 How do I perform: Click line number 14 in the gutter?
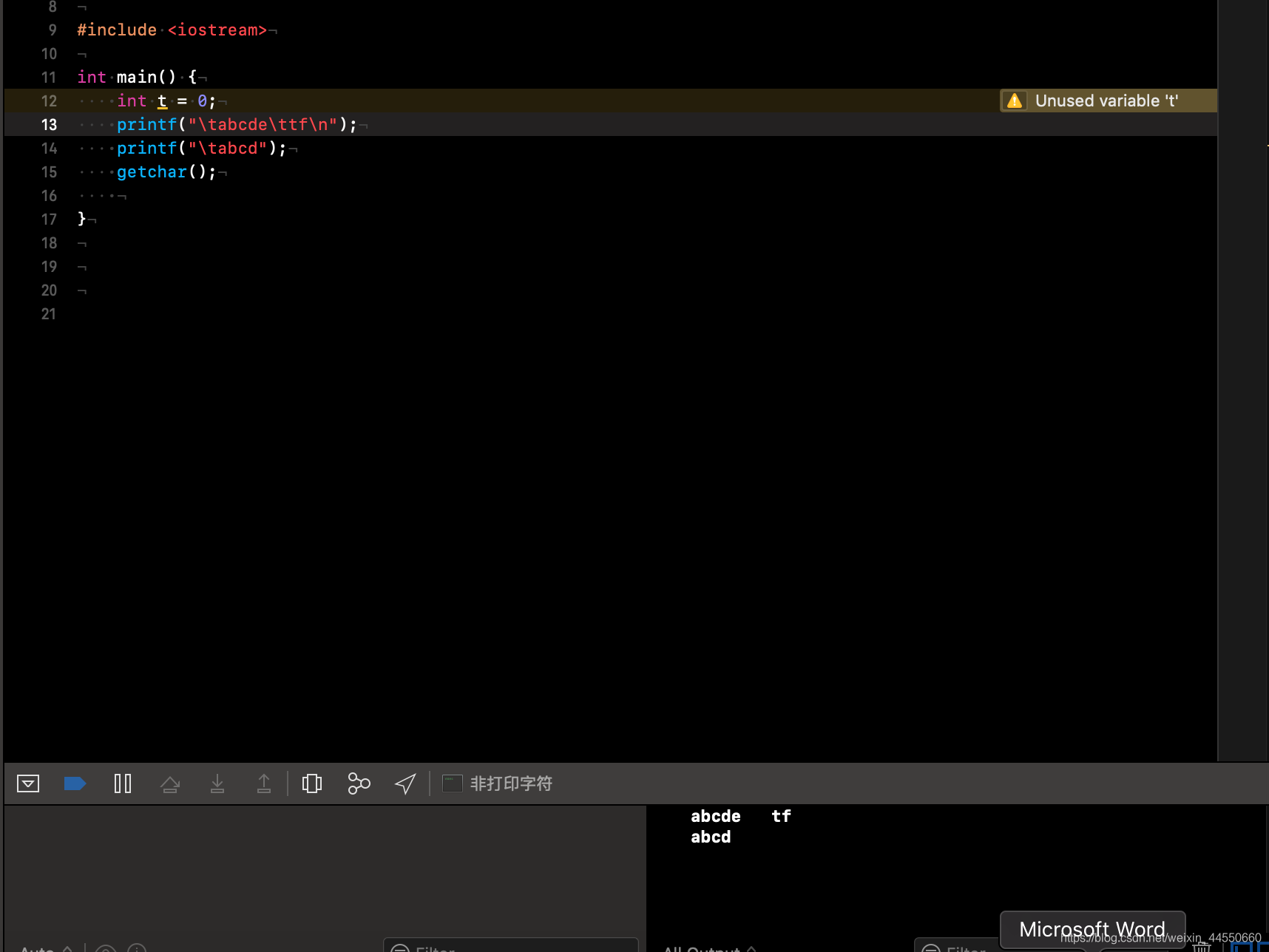pyautogui.click(x=49, y=149)
